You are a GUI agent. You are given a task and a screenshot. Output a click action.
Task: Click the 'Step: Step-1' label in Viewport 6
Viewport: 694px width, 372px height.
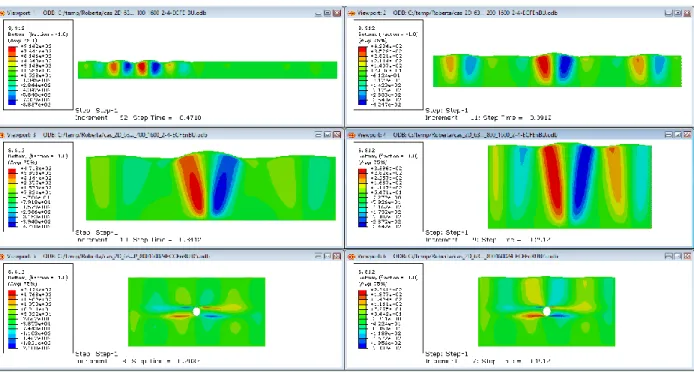(x=447, y=354)
